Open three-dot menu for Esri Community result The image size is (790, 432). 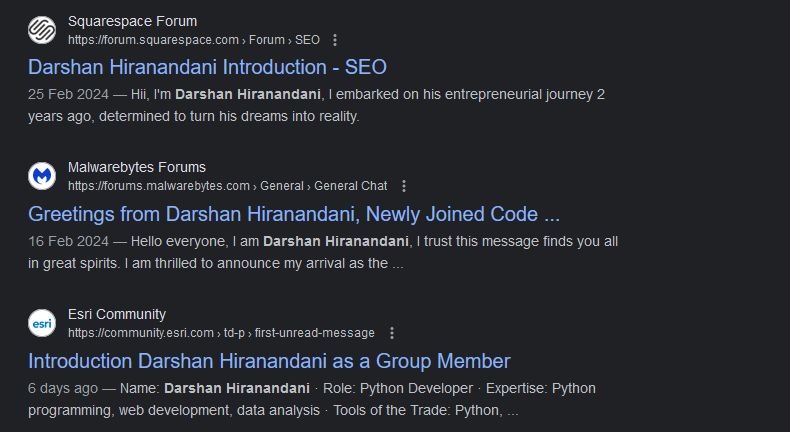[x=391, y=333]
